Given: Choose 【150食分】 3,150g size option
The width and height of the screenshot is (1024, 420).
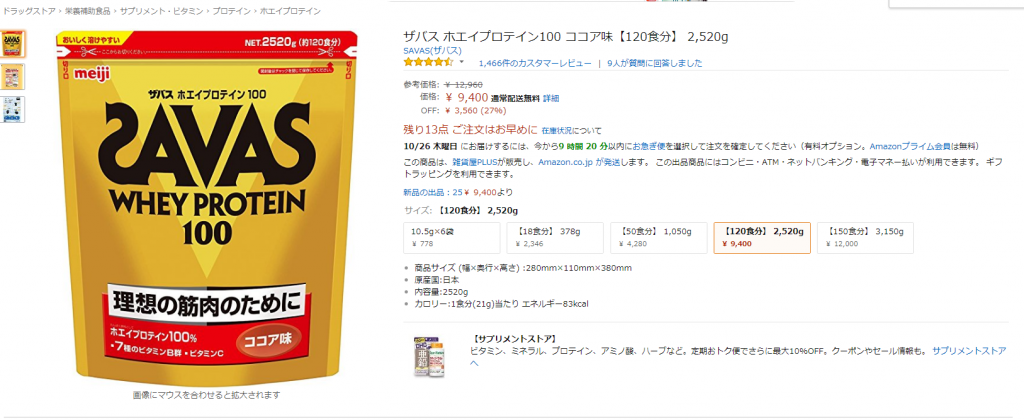Looking at the screenshot, I should pyautogui.click(x=865, y=238).
